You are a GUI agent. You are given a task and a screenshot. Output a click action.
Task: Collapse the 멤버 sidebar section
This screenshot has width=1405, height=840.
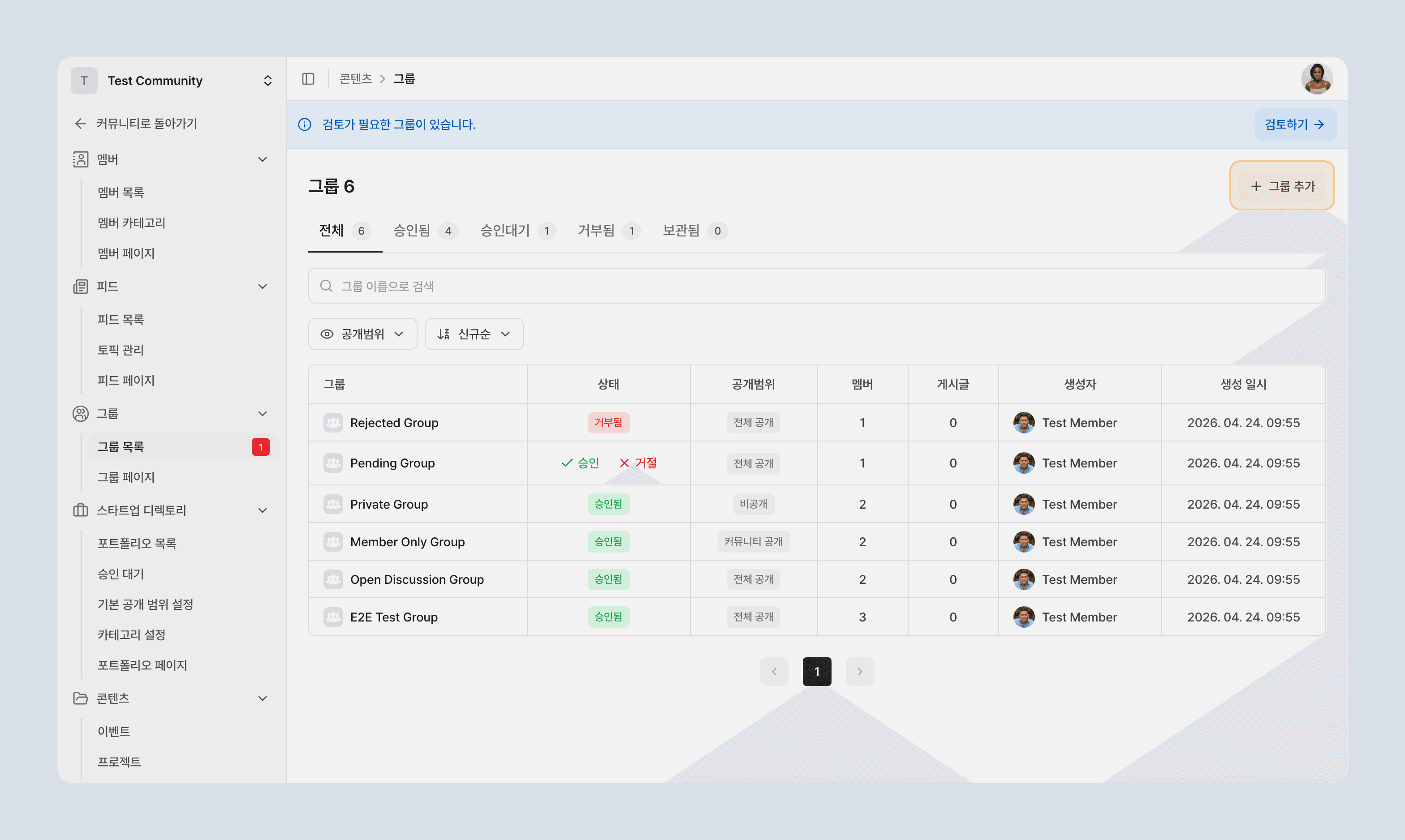[263, 159]
